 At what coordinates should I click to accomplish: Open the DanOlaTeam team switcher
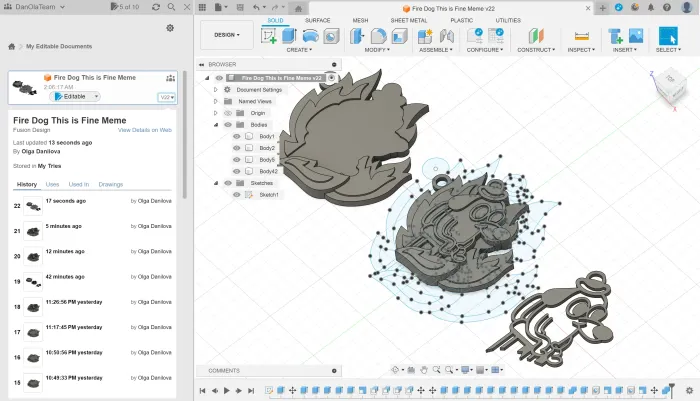(x=35, y=7)
